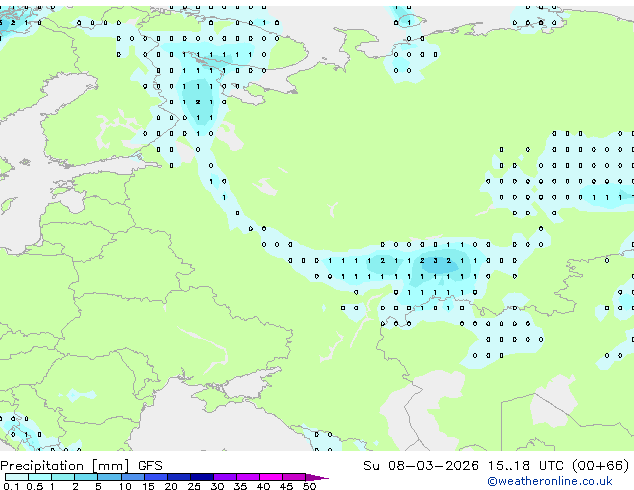Select the legend swatch between 10 and 15

(x=132, y=477)
